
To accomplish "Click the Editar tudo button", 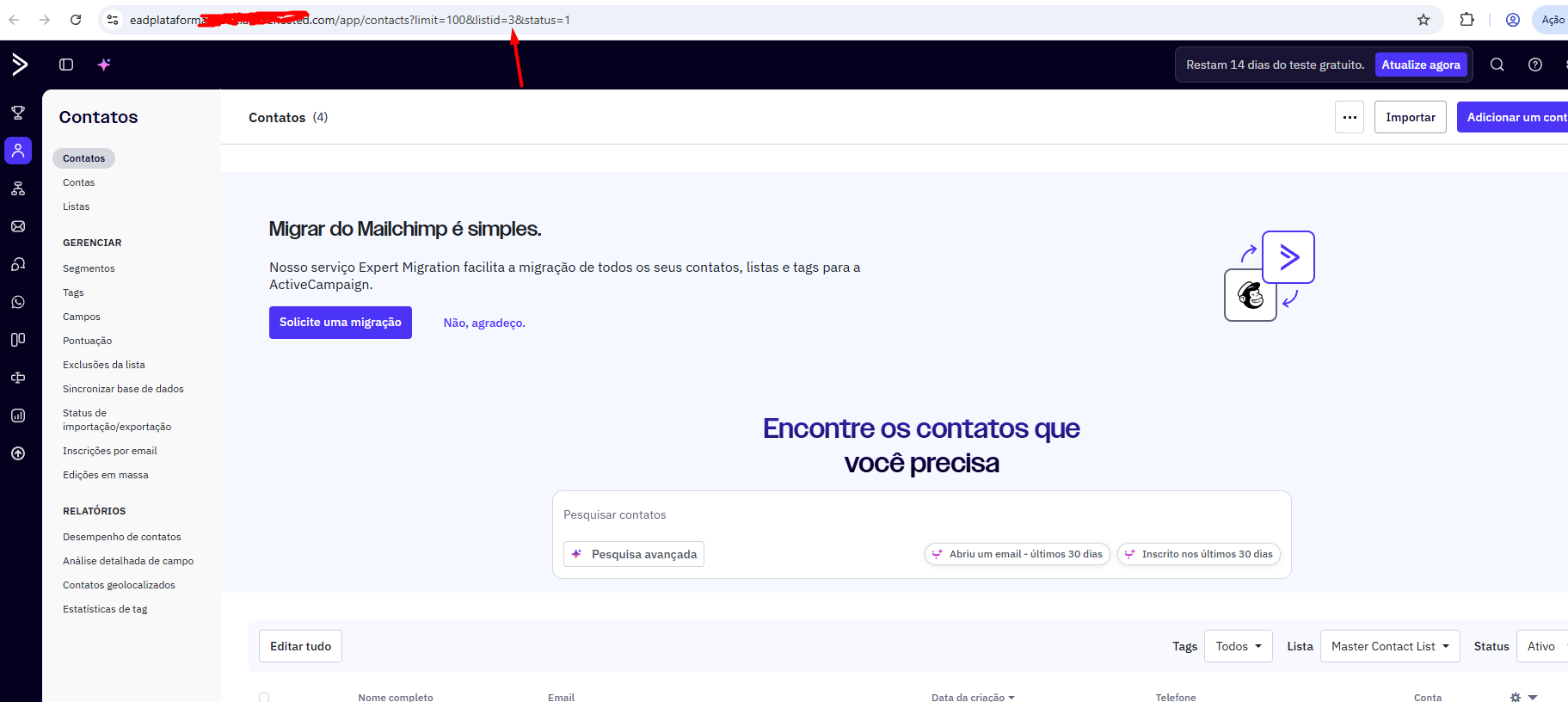I will point(300,646).
